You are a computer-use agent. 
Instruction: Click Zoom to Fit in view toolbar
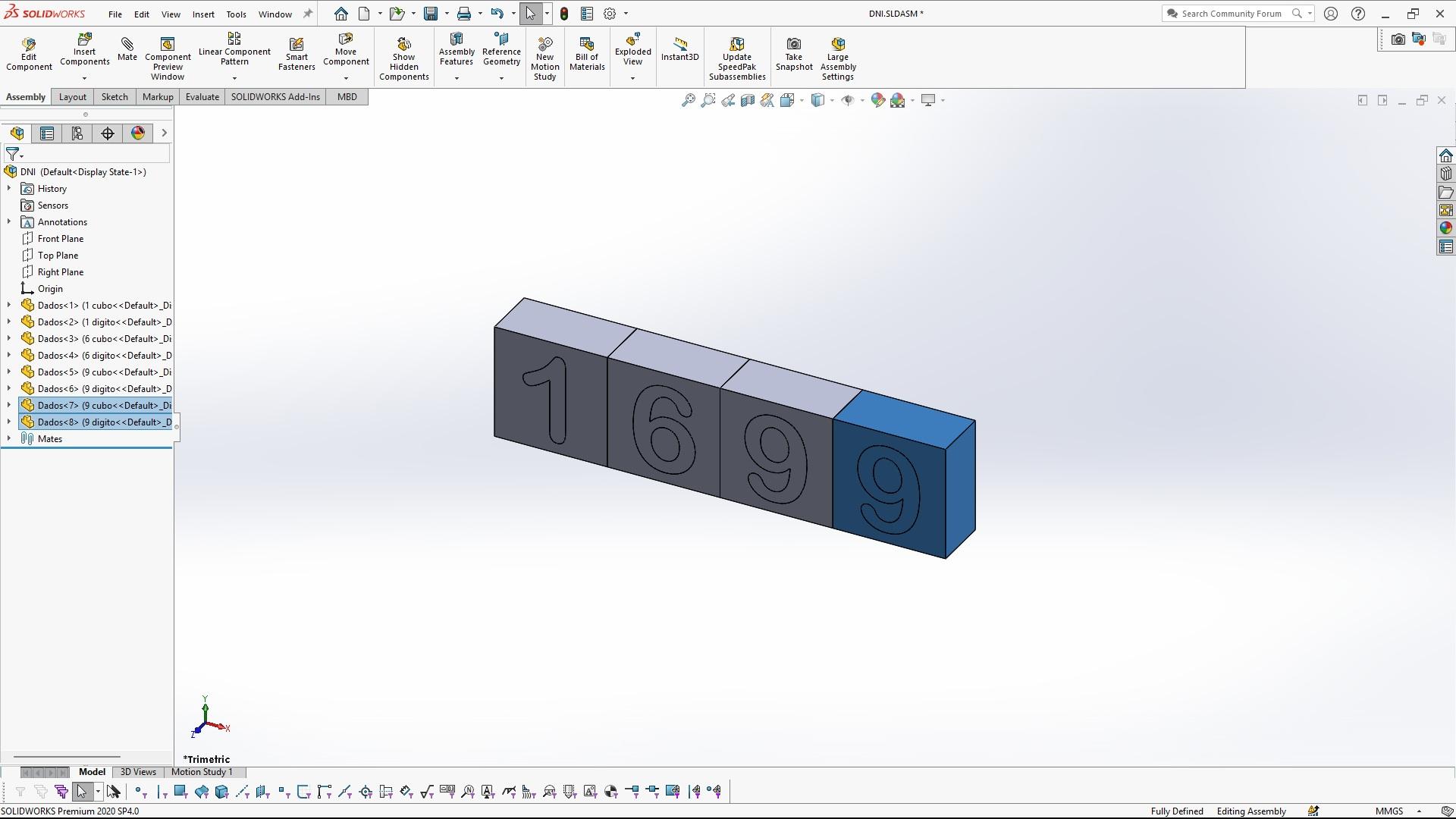pyautogui.click(x=688, y=100)
